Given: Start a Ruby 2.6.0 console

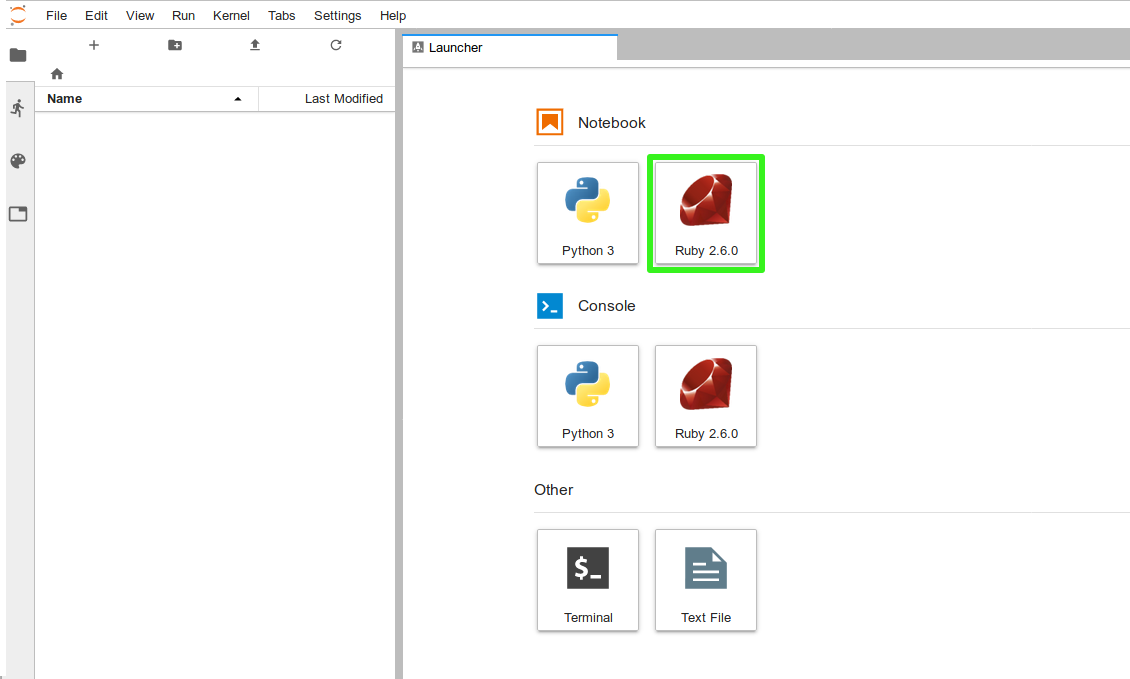Looking at the screenshot, I should coord(706,396).
